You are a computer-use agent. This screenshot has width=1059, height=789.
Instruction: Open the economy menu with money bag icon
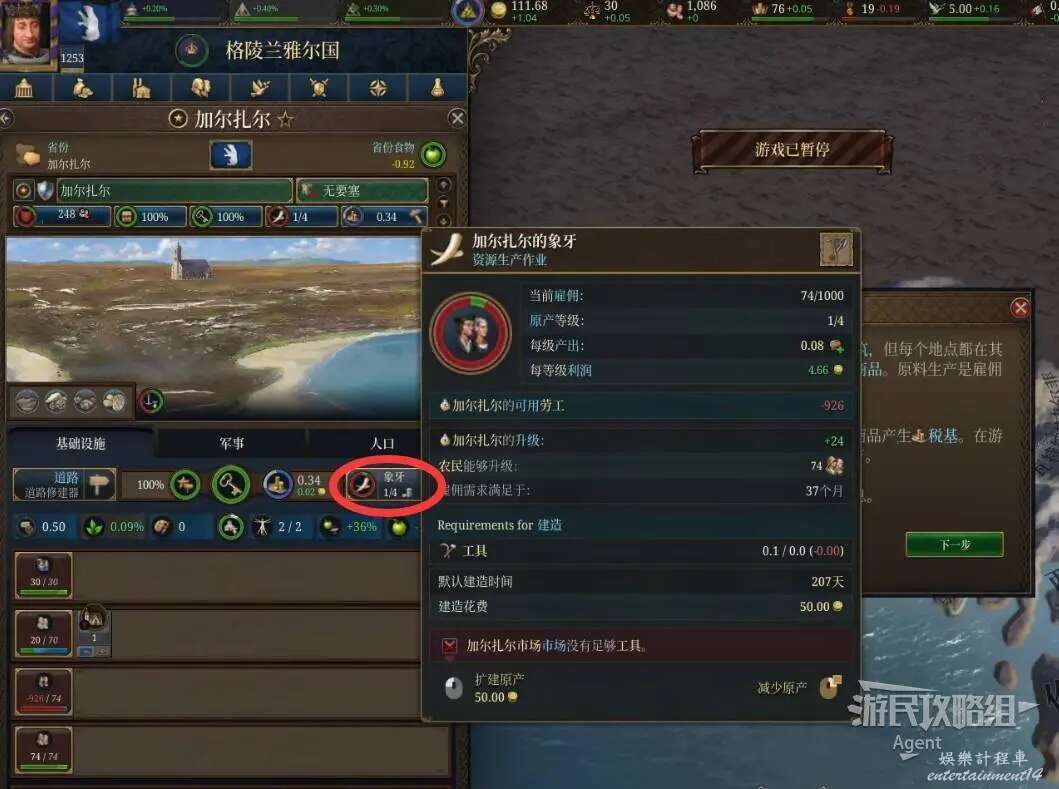pyautogui.click(x=82, y=88)
